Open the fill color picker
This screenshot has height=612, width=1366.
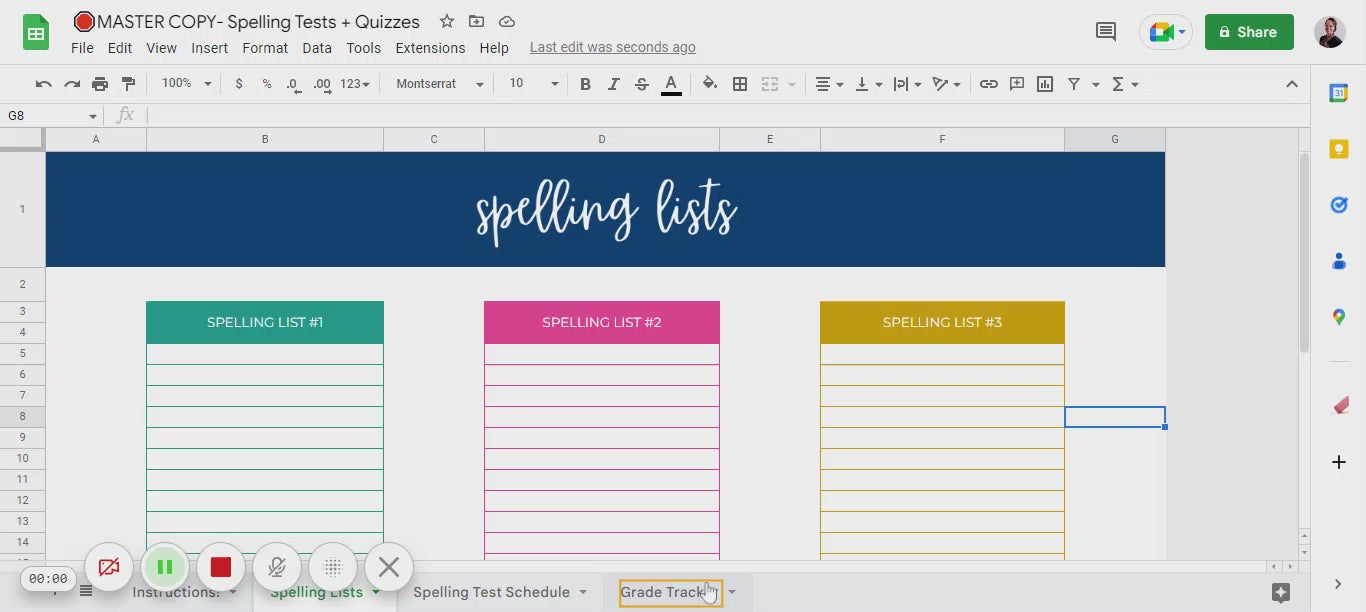(x=710, y=84)
